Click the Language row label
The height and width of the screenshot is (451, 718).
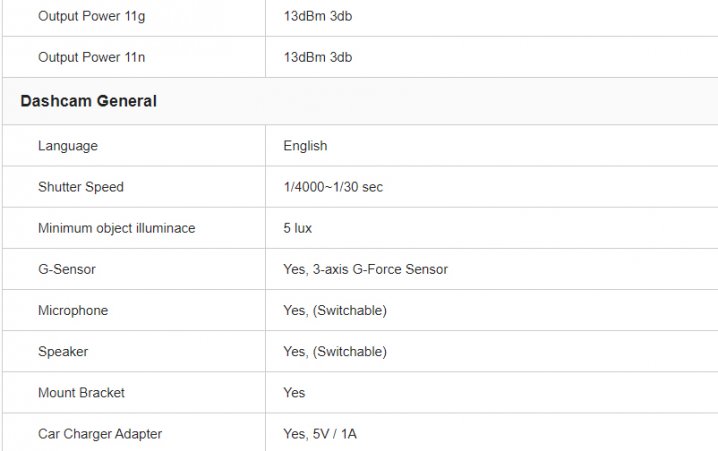pyautogui.click(x=68, y=146)
